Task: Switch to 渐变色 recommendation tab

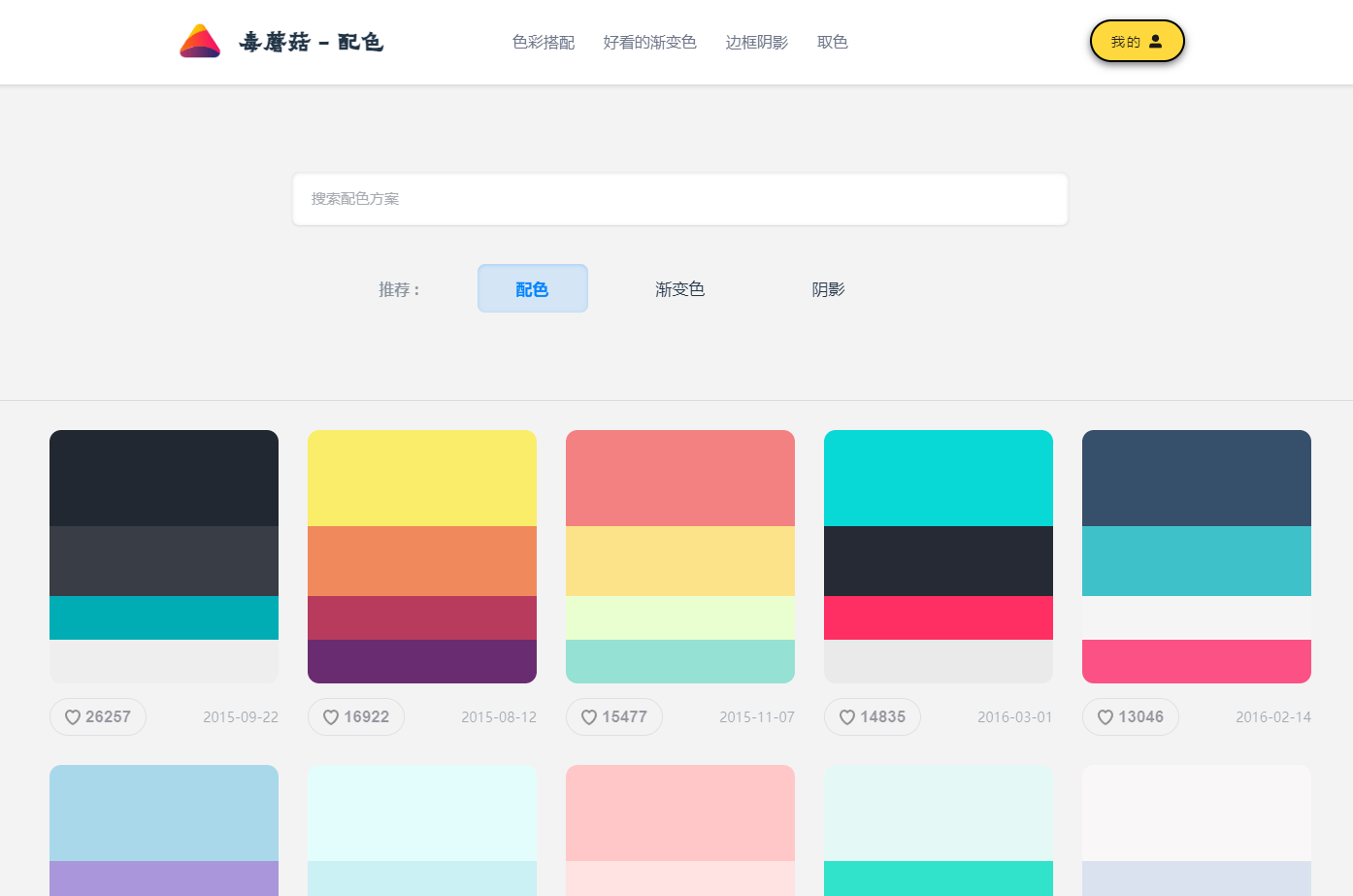Action: (x=679, y=289)
